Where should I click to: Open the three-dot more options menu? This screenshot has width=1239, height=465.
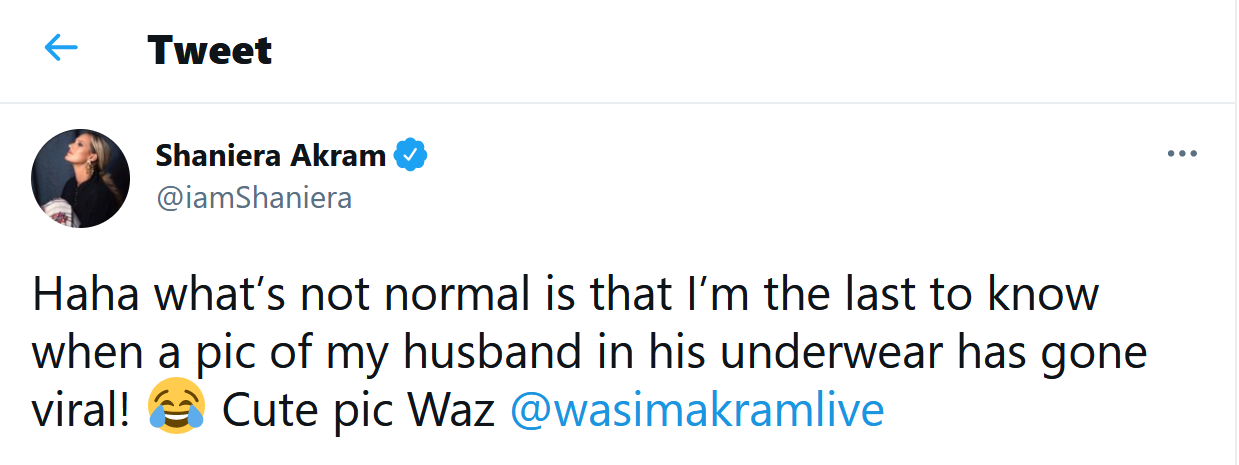pyautogui.click(x=1182, y=154)
